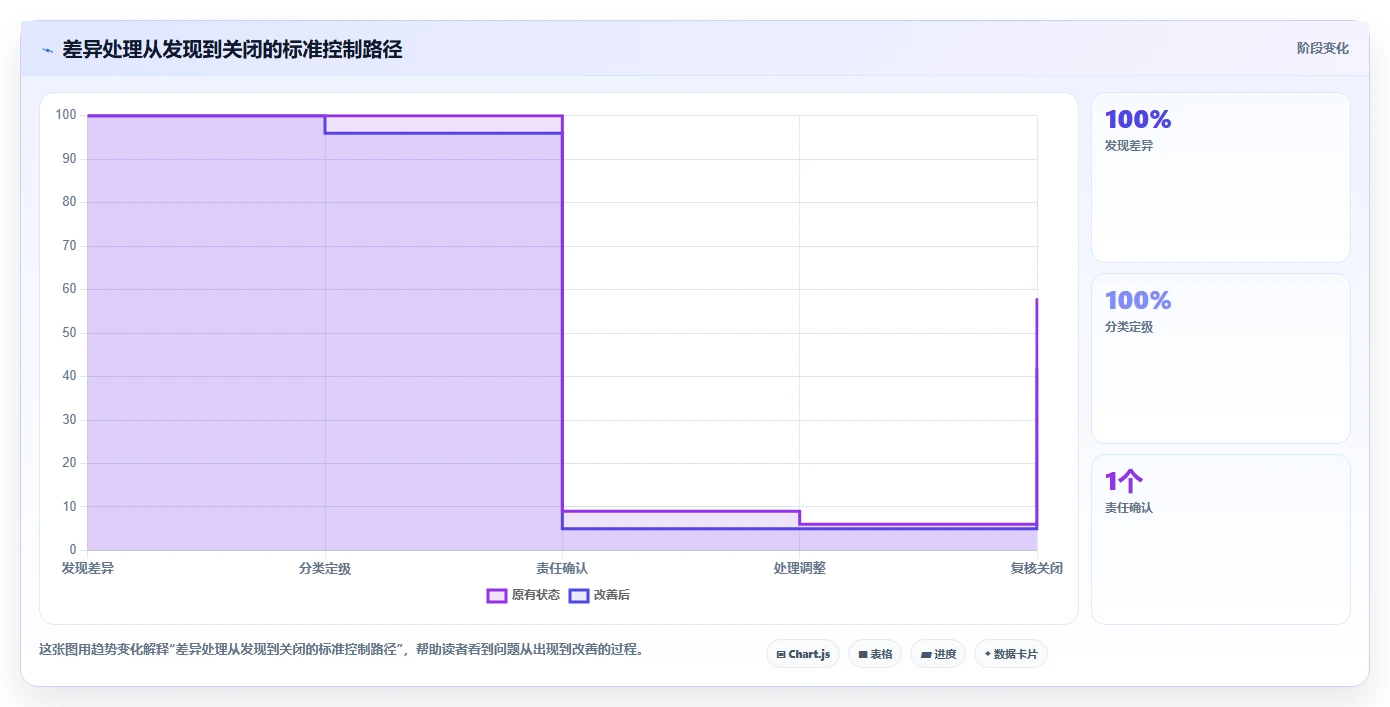
Task: Click the icon inside the 数据卡片 tag
Action: pos(988,654)
